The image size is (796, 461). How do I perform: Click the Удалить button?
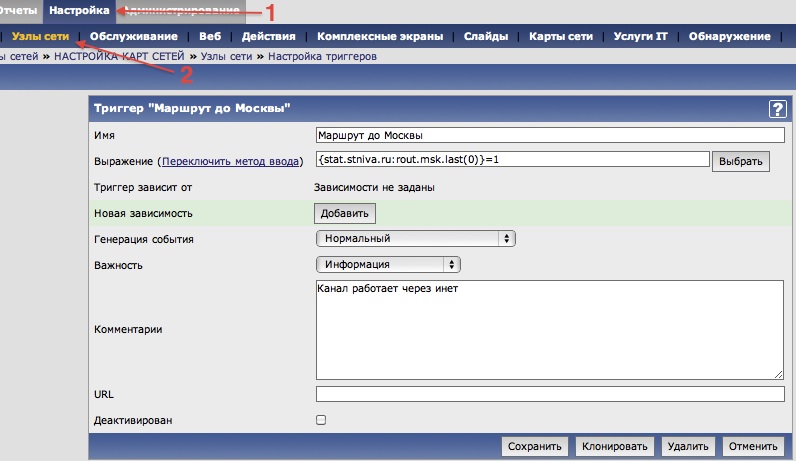click(688, 447)
